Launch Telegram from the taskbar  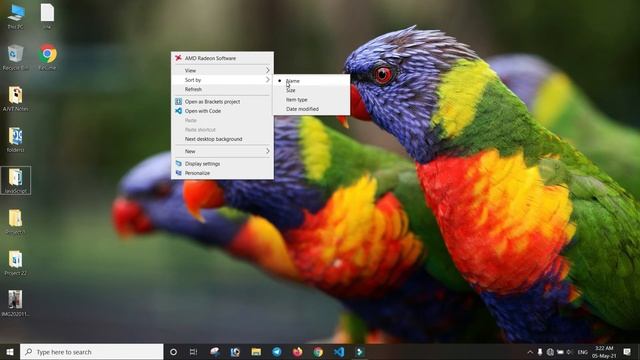point(277,352)
